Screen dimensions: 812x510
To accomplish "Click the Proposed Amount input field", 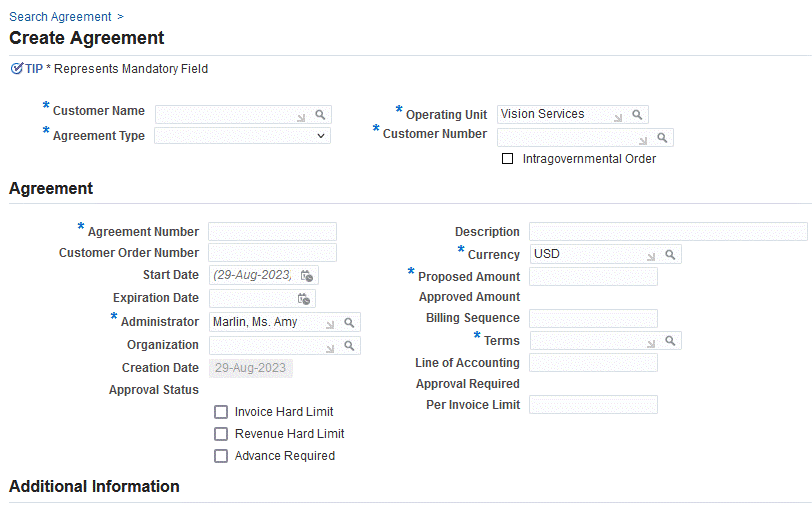I will 593,277.
